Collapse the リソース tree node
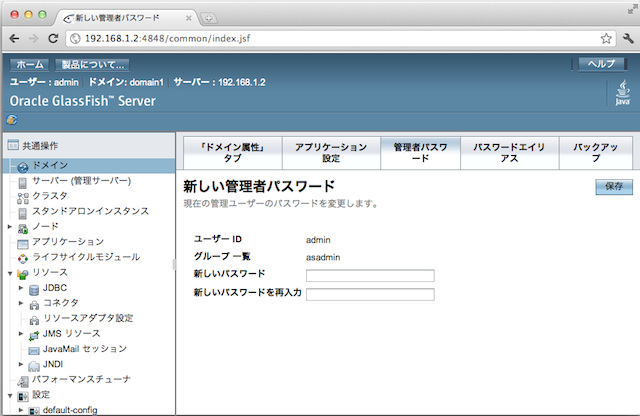This screenshot has width=640, height=416. 10,272
